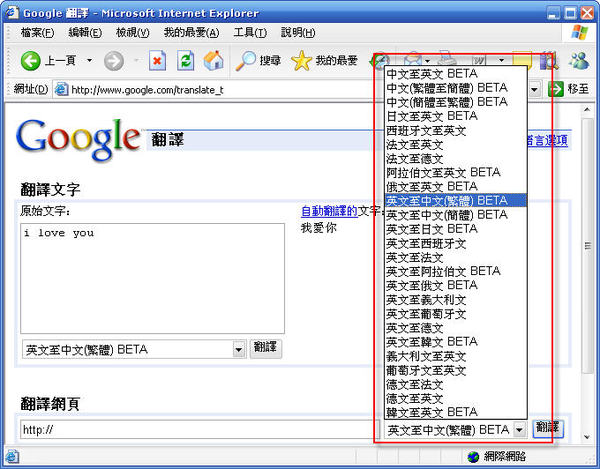Open language pair dropdown under text box
This screenshot has width=600, height=469.
(239, 349)
